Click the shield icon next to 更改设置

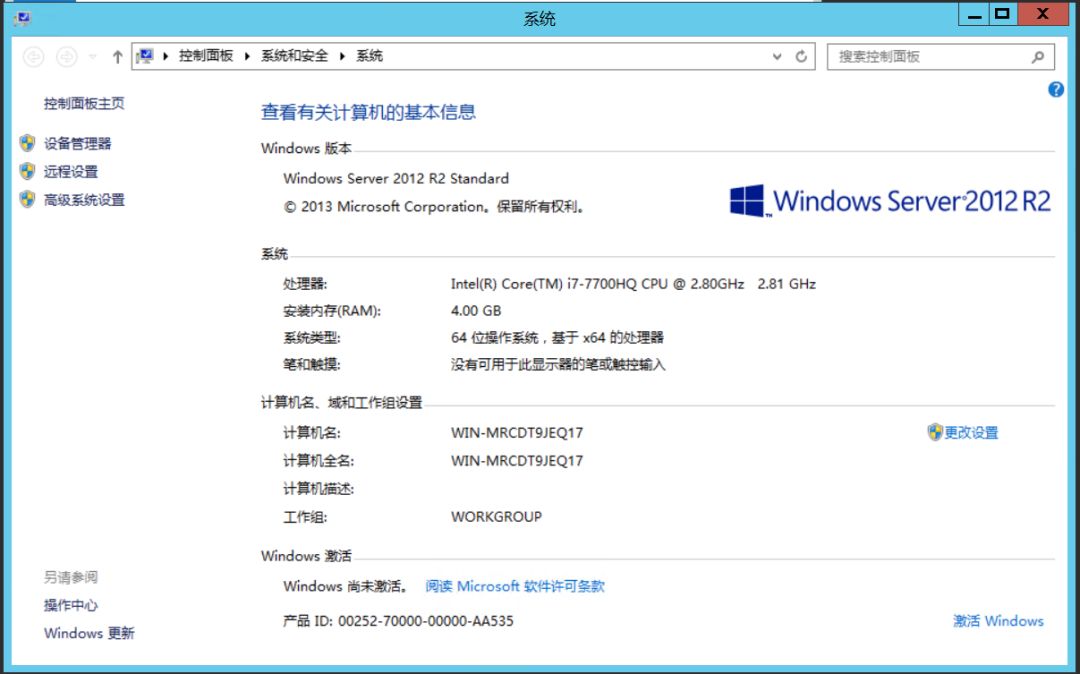935,432
